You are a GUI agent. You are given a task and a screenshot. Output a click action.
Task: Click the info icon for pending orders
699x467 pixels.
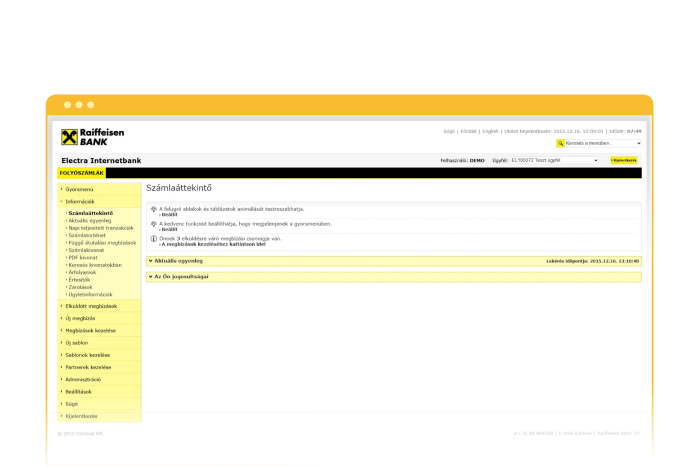(x=153, y=239)
